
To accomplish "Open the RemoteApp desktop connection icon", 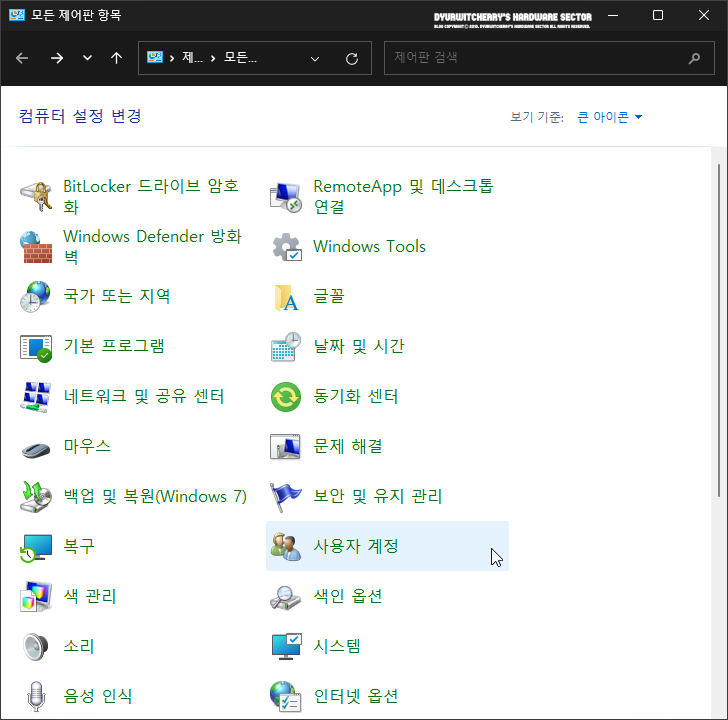I will coord(286,198).
